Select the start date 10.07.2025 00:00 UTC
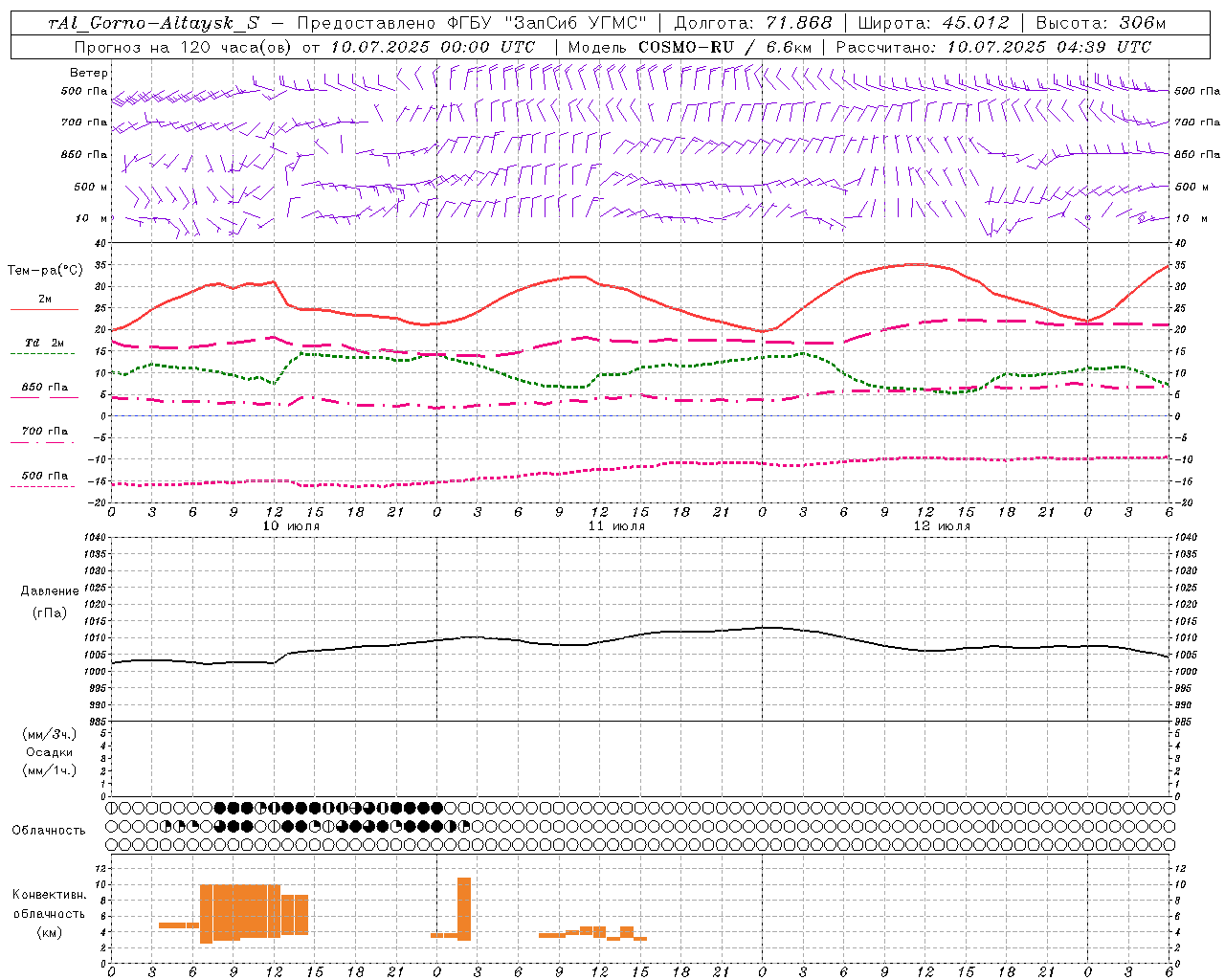Image resolution: width=1225 pixels, height=980 pixels. (433, 47)
